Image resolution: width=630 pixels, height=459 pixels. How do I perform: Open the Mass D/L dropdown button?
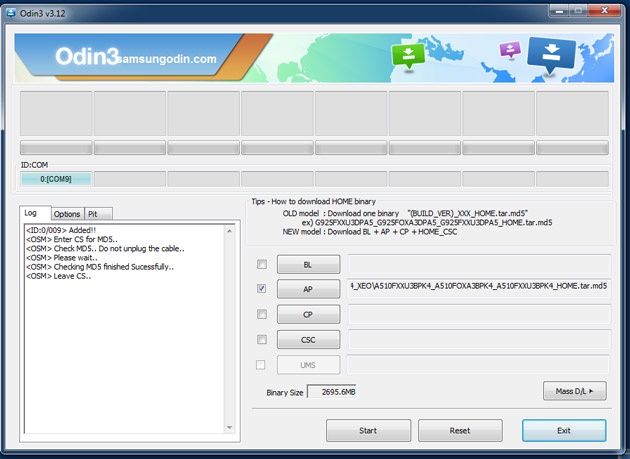[575, 391]
